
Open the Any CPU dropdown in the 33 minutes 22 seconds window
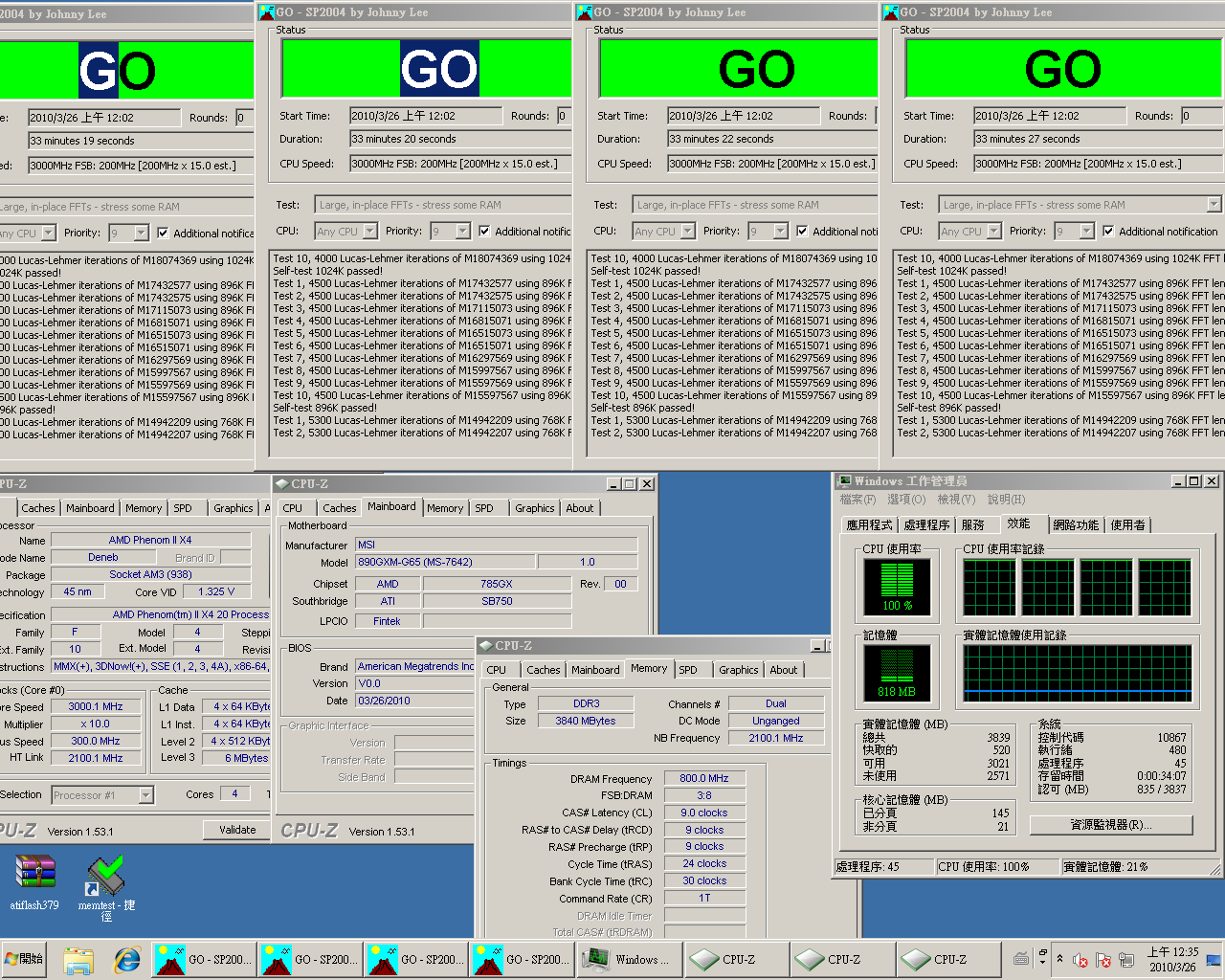[686, 232]
